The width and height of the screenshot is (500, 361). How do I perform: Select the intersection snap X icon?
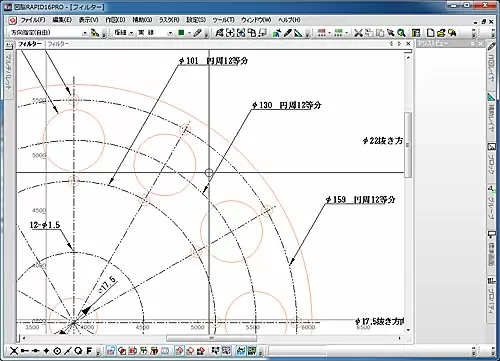coord(14,351)
